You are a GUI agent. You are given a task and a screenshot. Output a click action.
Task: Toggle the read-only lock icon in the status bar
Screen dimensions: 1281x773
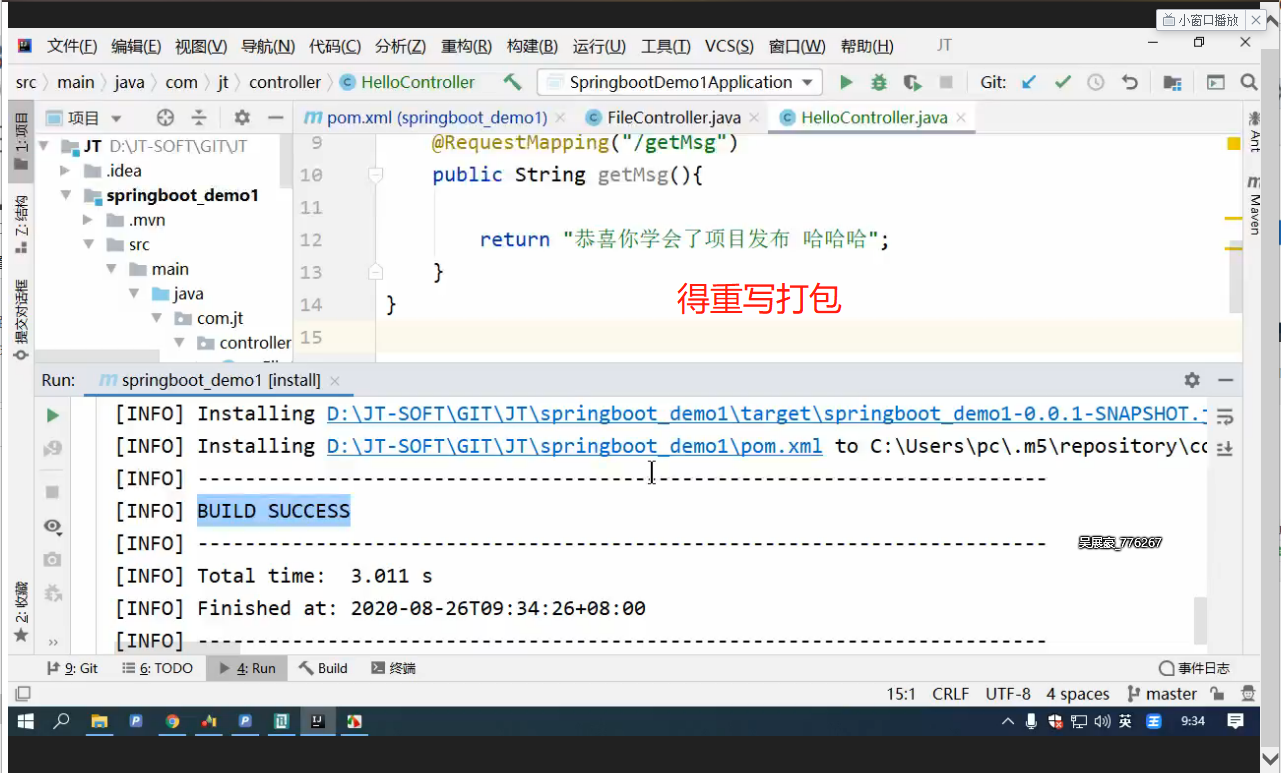coord(1217,693)
